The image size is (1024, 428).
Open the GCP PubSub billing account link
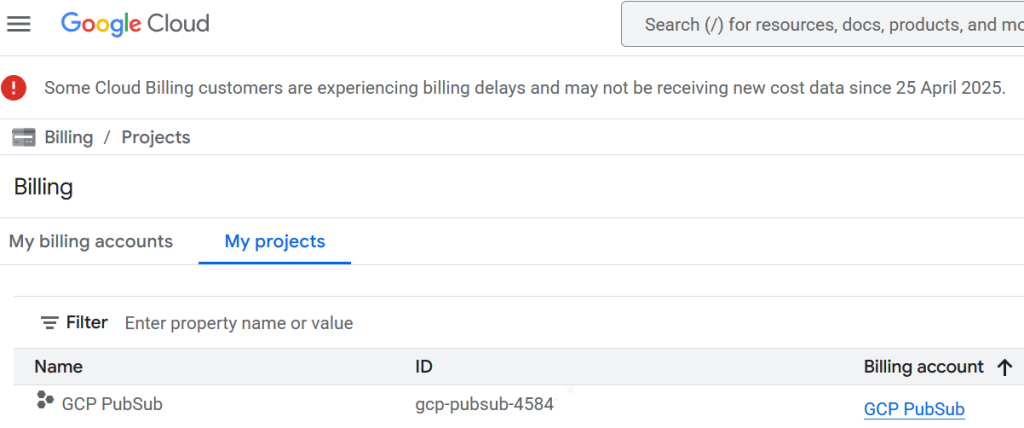pyautogui.click(x=914, y=409)
